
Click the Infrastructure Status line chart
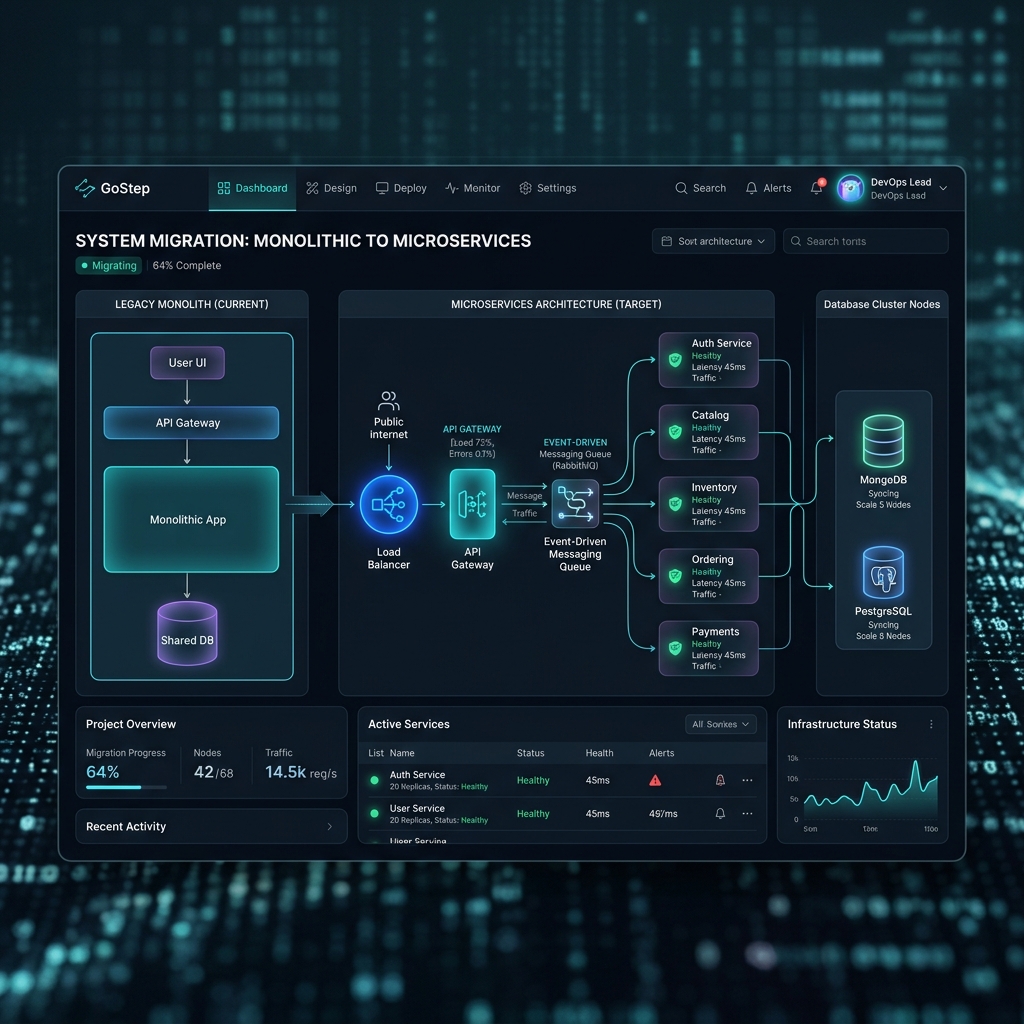point(871,789)
